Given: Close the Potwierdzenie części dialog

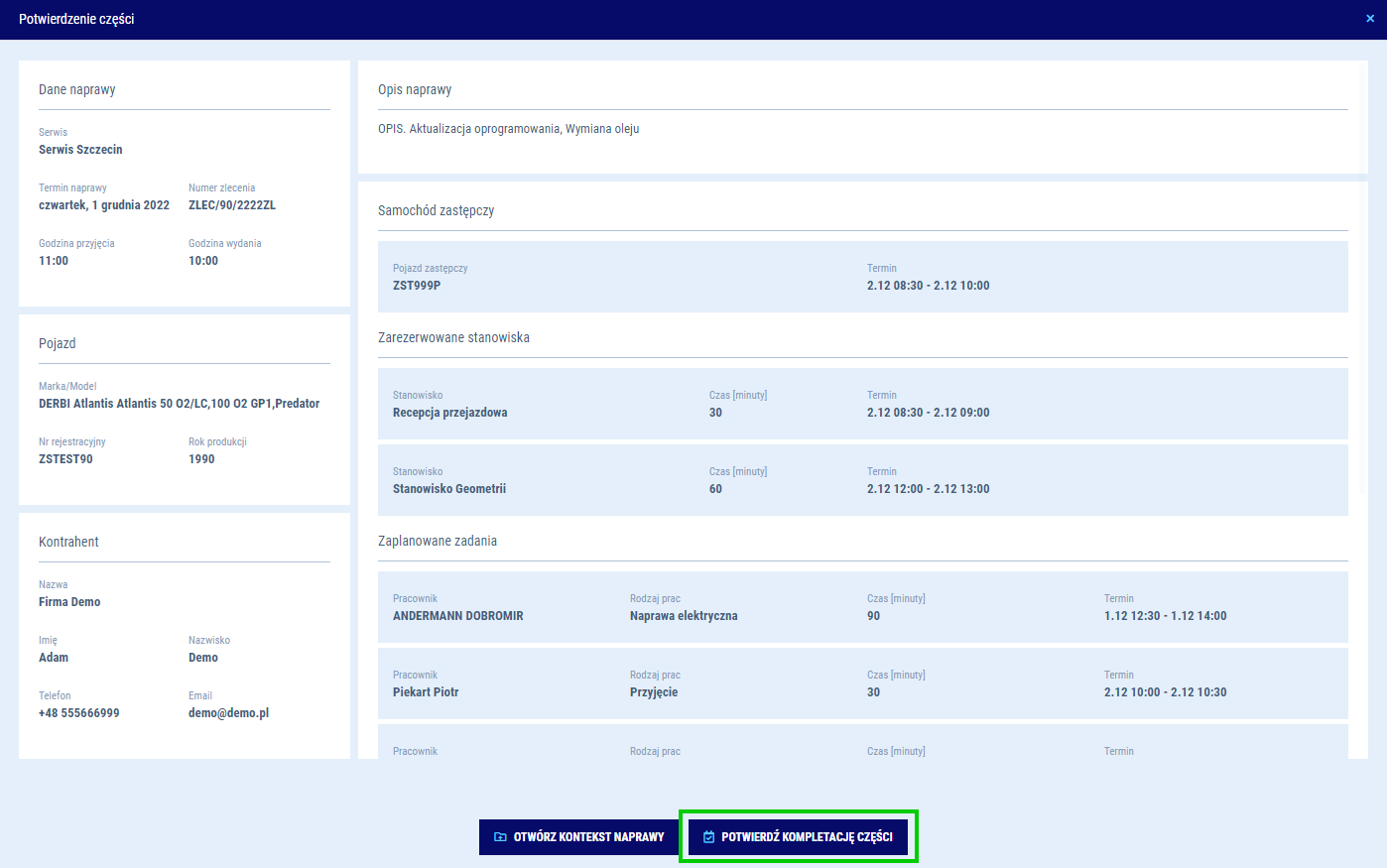Looking at the screenshot, I should 1370,19.
